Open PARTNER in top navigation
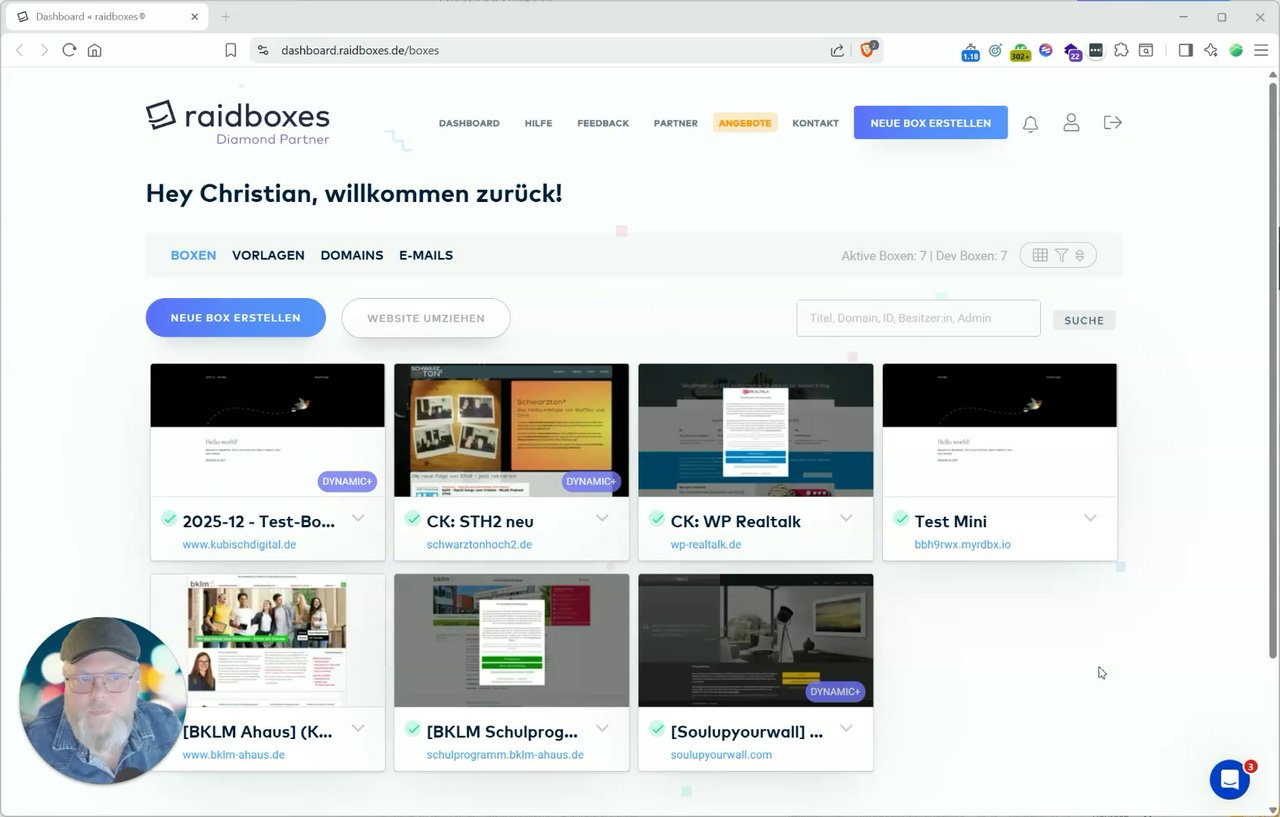This screenshot has height=817, width=1280. [676, 123]
